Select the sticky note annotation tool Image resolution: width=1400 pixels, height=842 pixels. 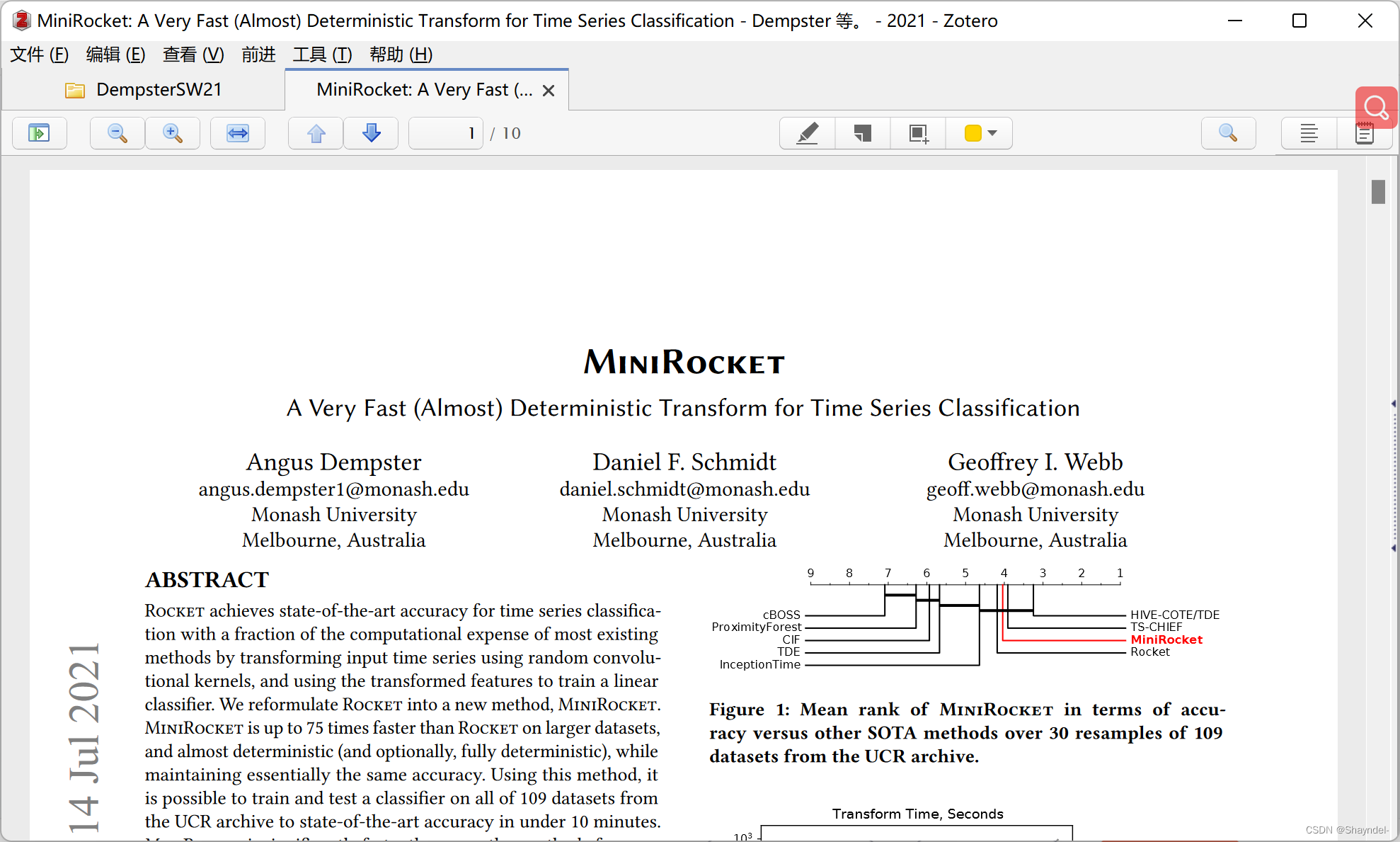[x=862, y=133]
